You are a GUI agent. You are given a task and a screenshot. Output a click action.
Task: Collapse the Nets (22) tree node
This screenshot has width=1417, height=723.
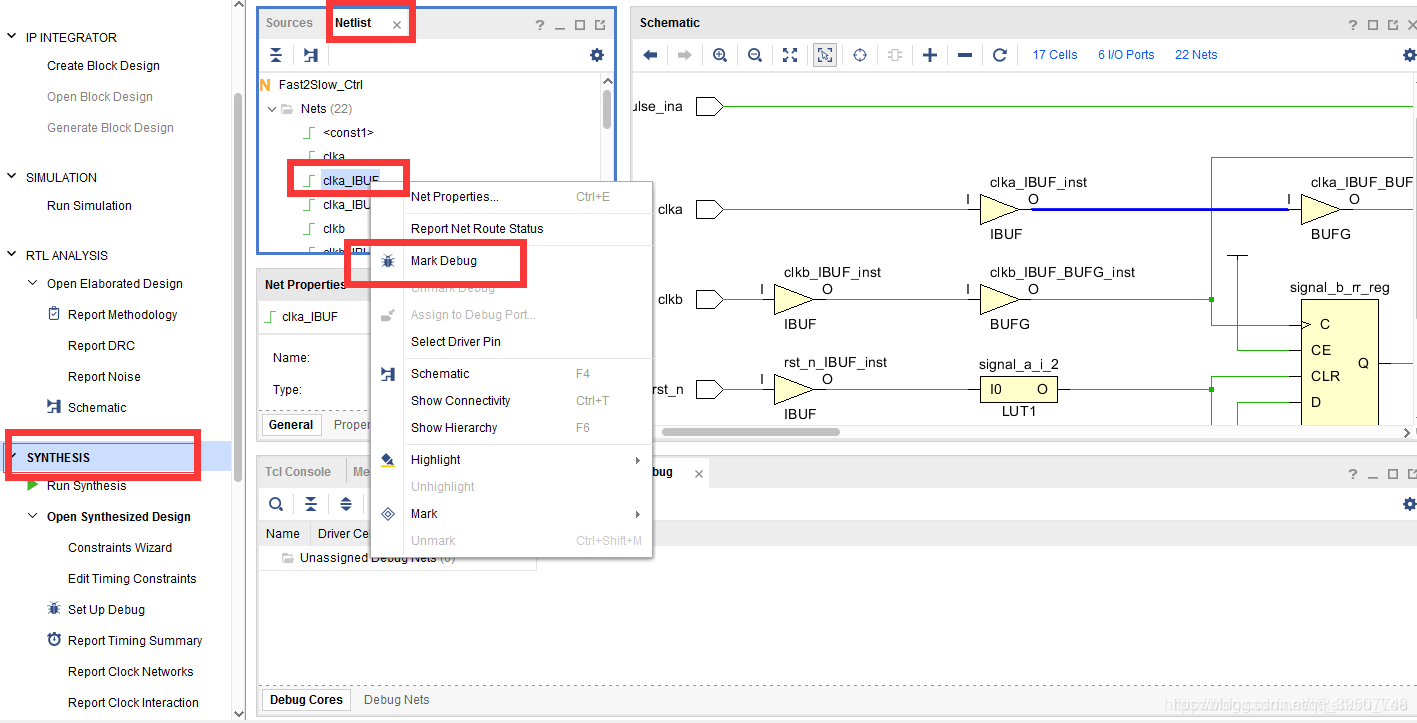(x=272, y=109)
